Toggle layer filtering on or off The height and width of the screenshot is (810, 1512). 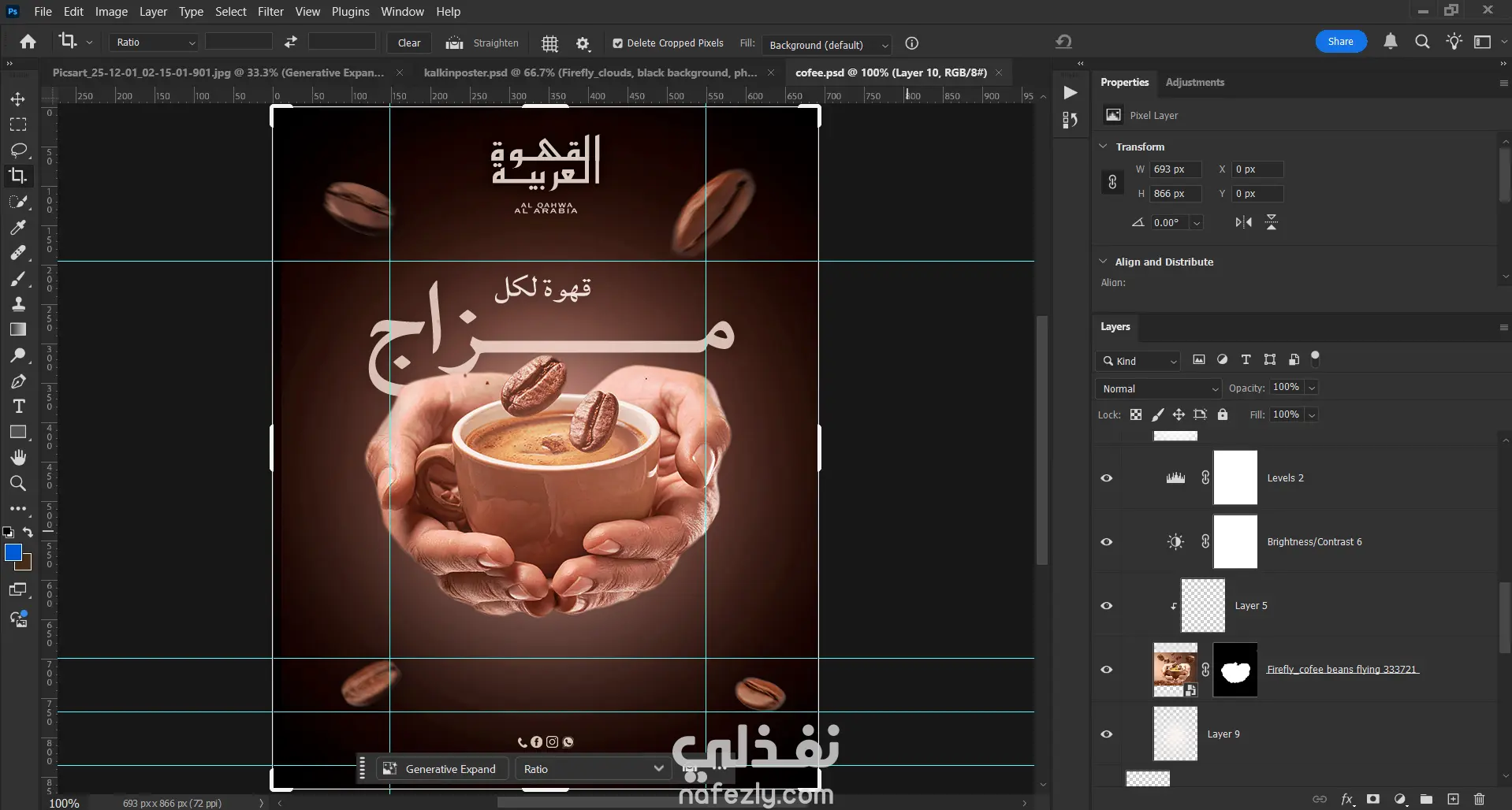click(x=1315, y=359)
